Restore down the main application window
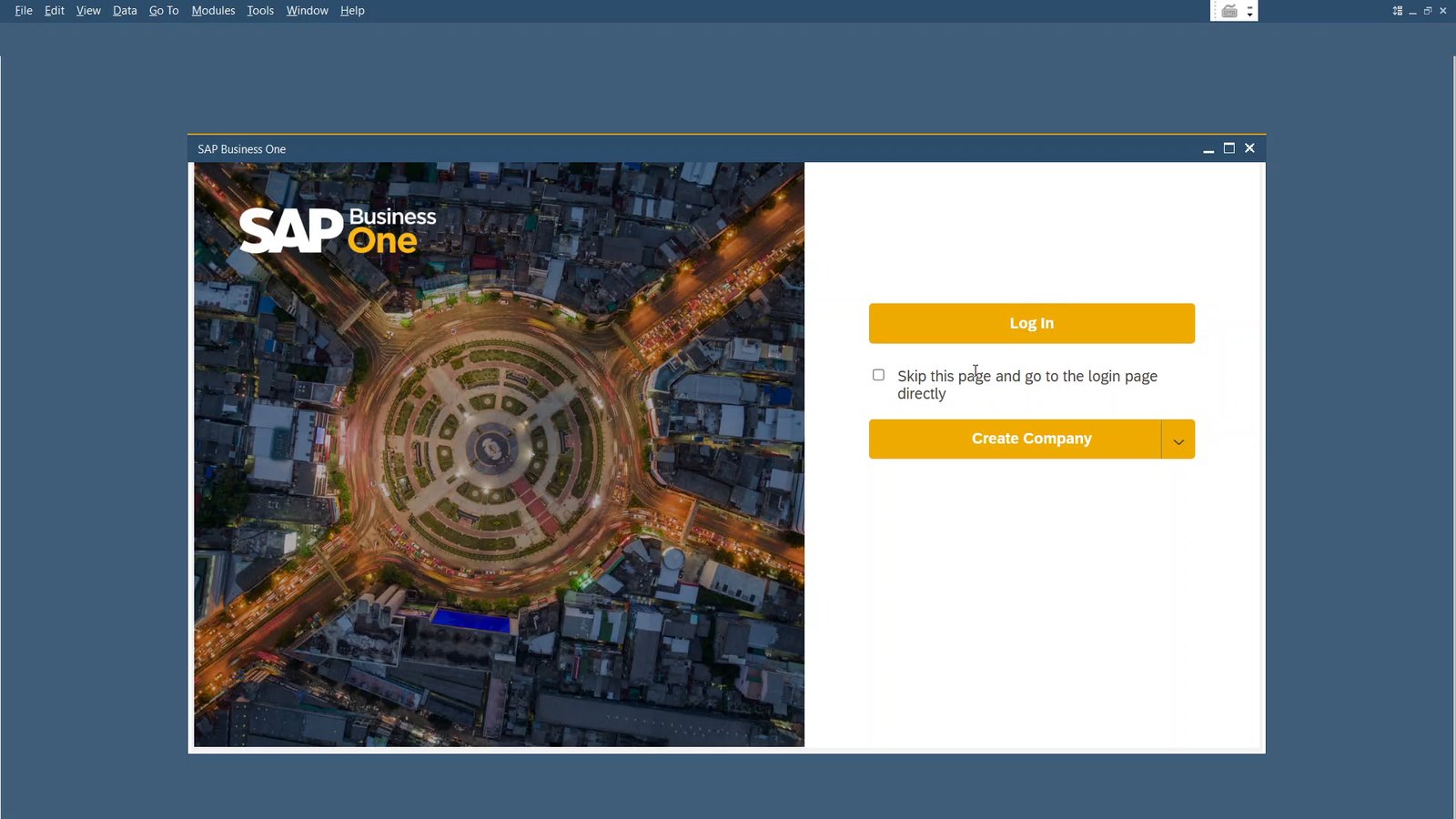Screen dimensions: 1456x819 [x=1428, y=11]
